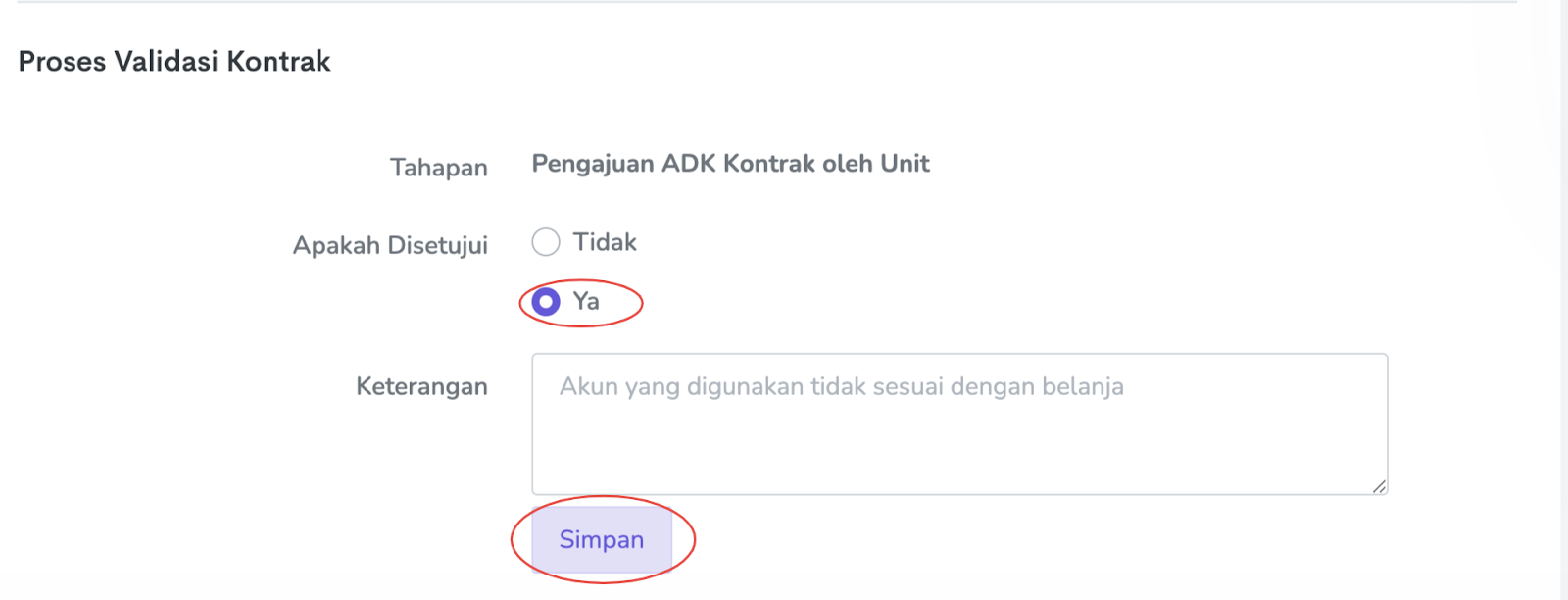Click "Pengajuan ADK Kontrak oleh Unit" stage text
The height and width of the screenshot is (600, 1568).
coord(730,164)
